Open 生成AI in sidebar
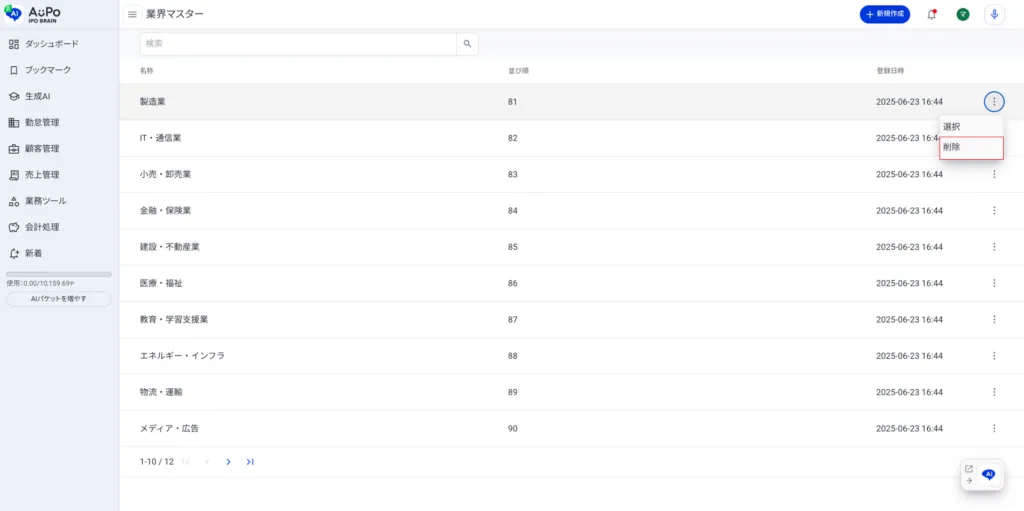The height and width of the screenshot is (511, 1024). coord(30,96)
